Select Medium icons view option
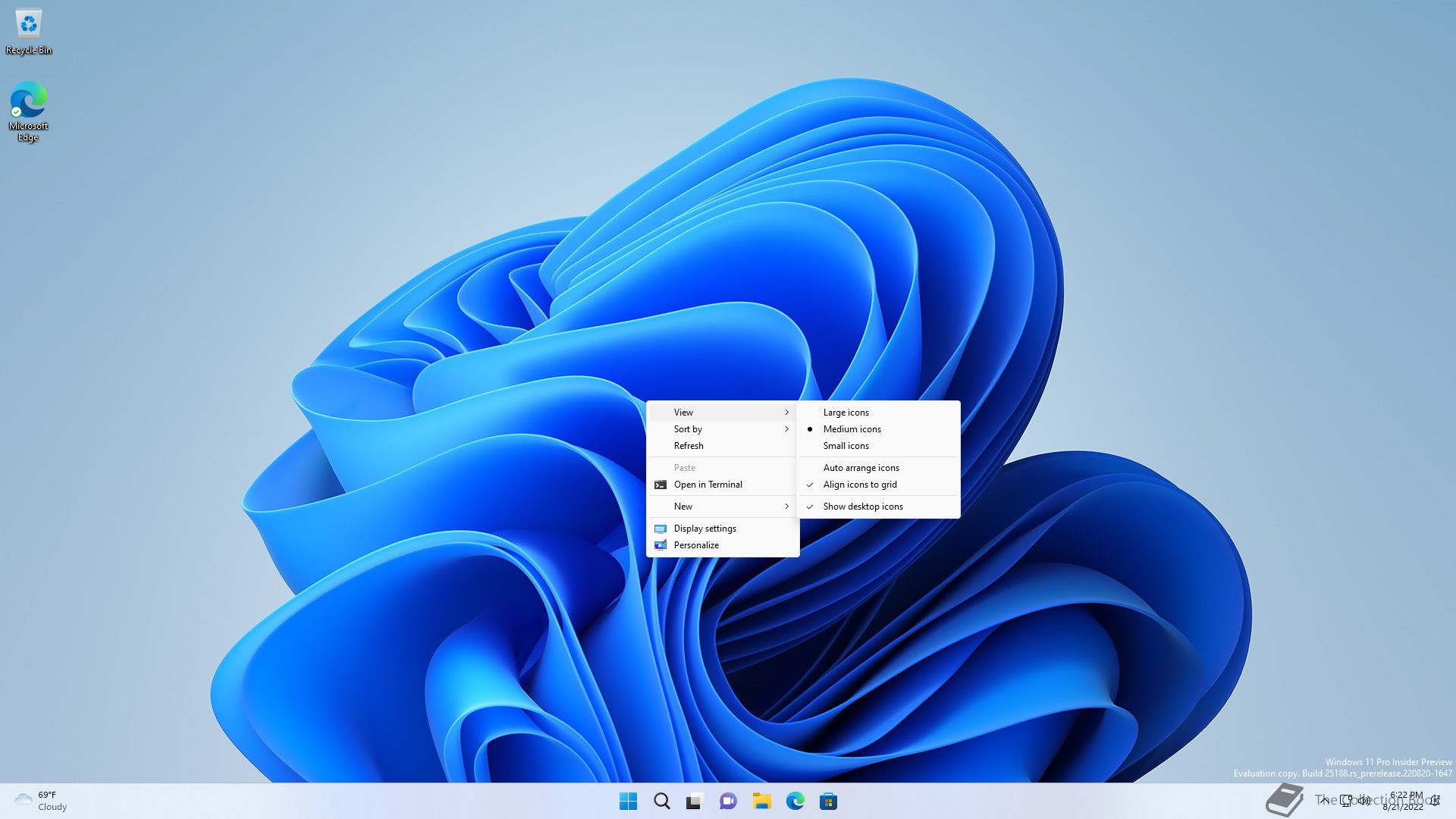Viewport: 1456px width, 819px height. [878, 429]
